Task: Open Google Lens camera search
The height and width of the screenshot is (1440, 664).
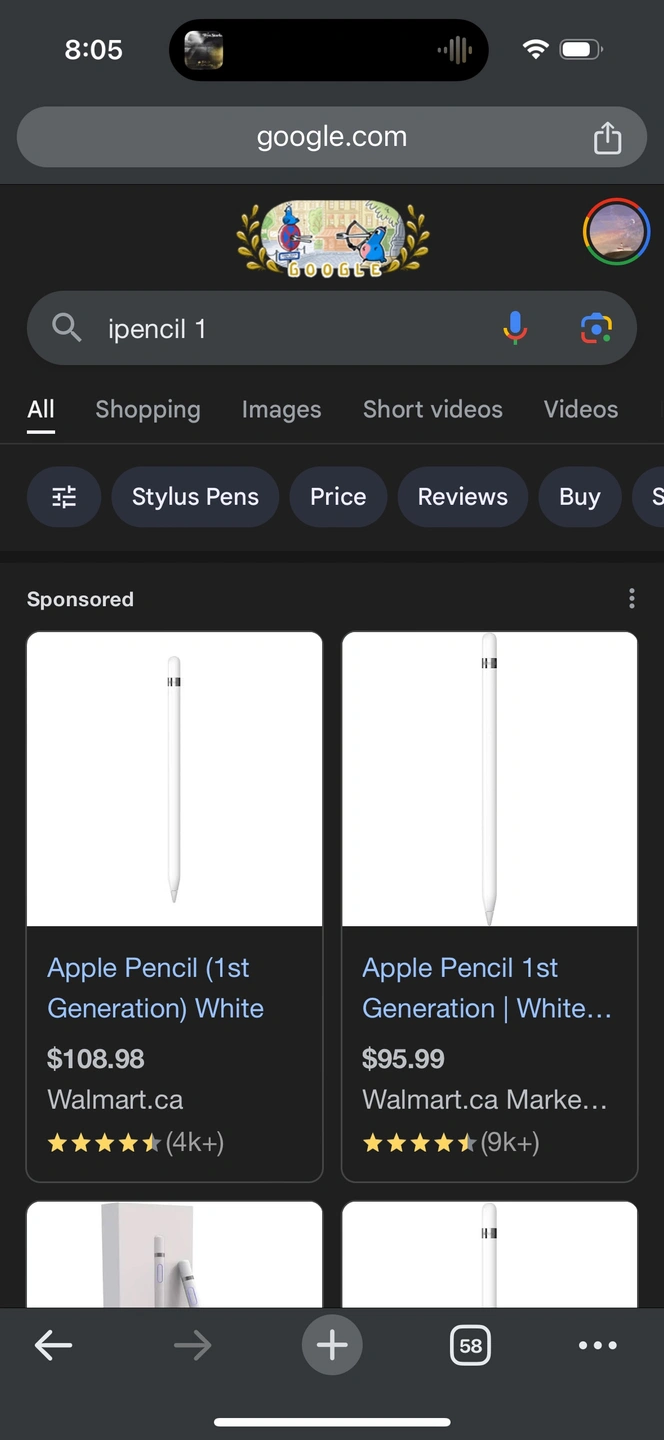Action: [596, 328]
